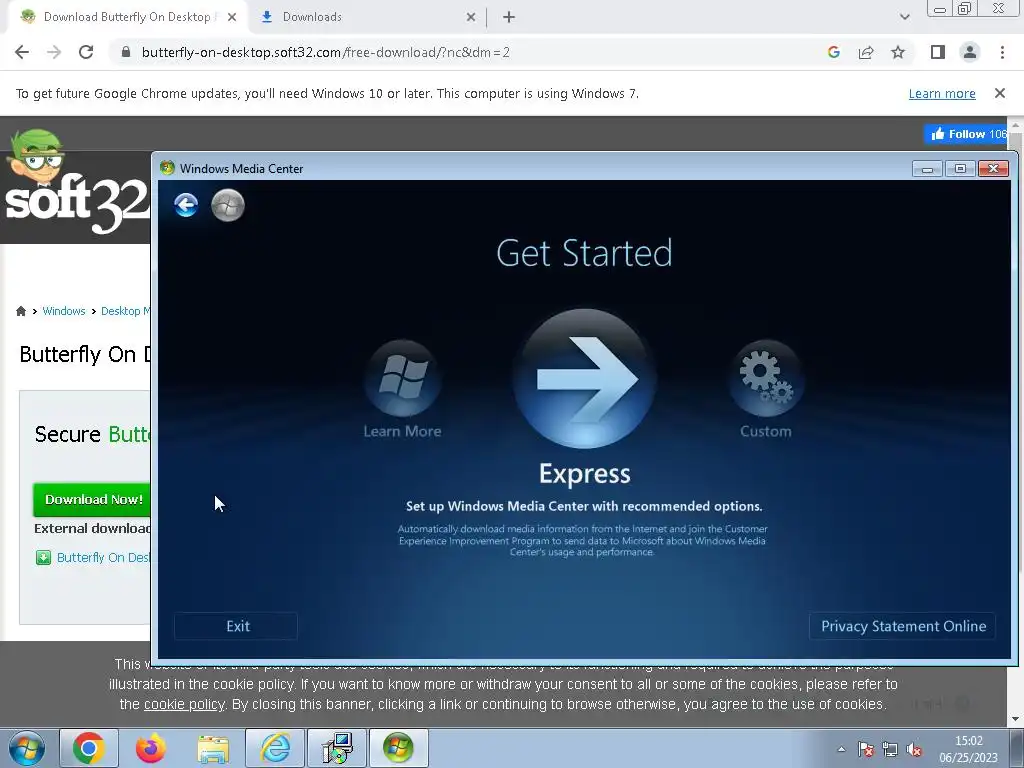
Task: Go back in Chrome browser
Action: 22,52
